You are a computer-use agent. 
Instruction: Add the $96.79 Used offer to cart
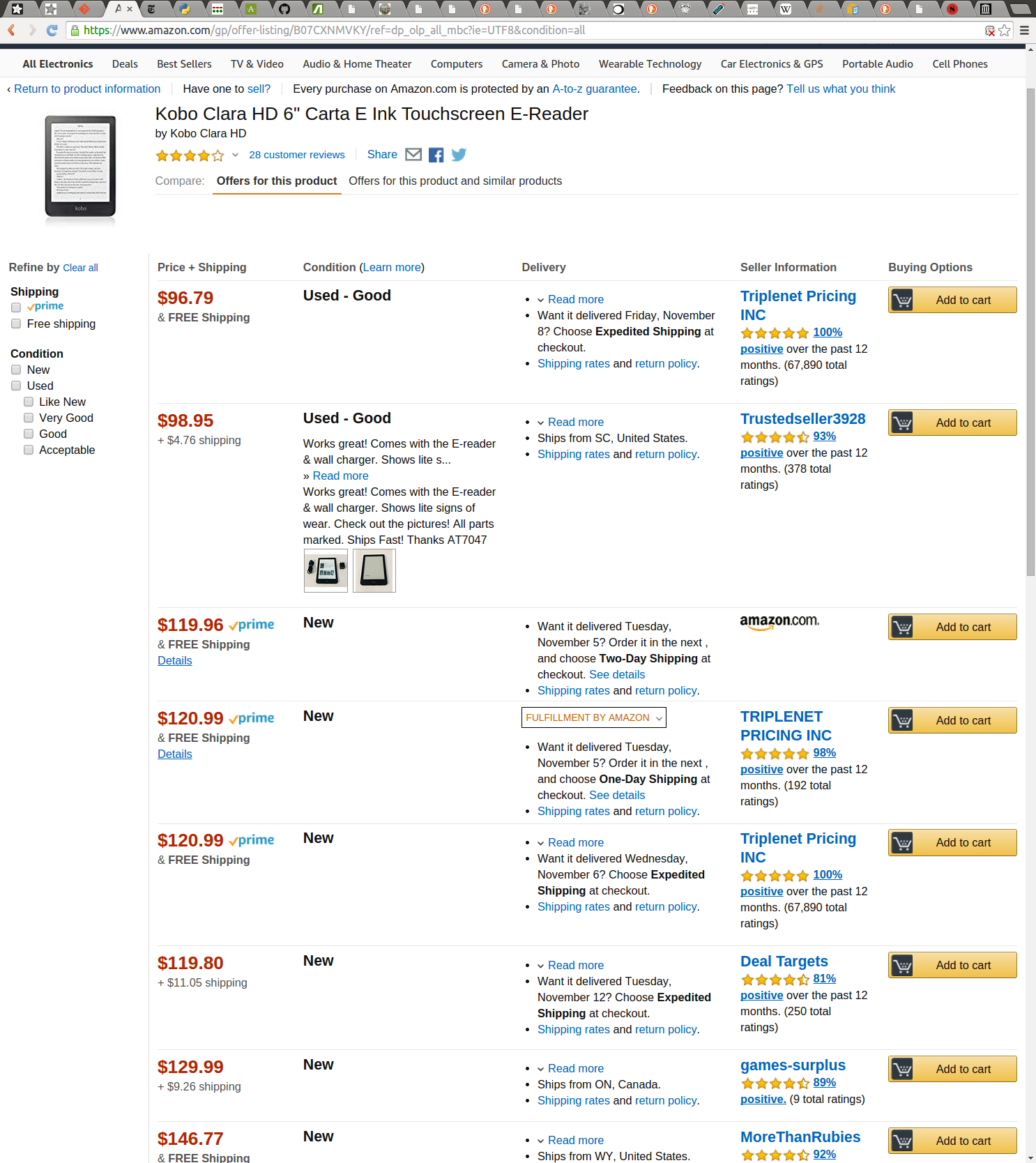point(952,300)
